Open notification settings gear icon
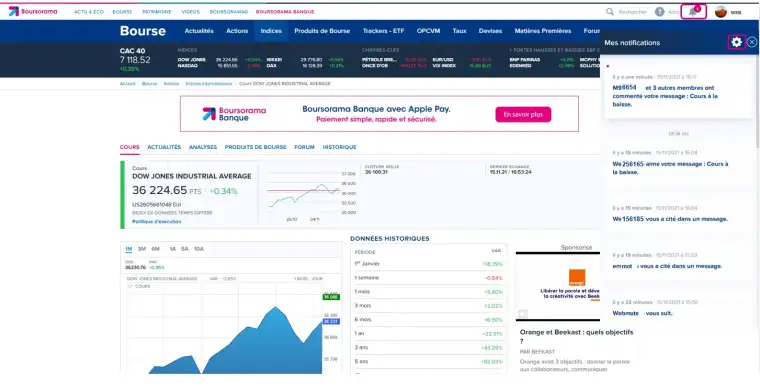Viewport: 760px width, 388px height. coord(736,42)
